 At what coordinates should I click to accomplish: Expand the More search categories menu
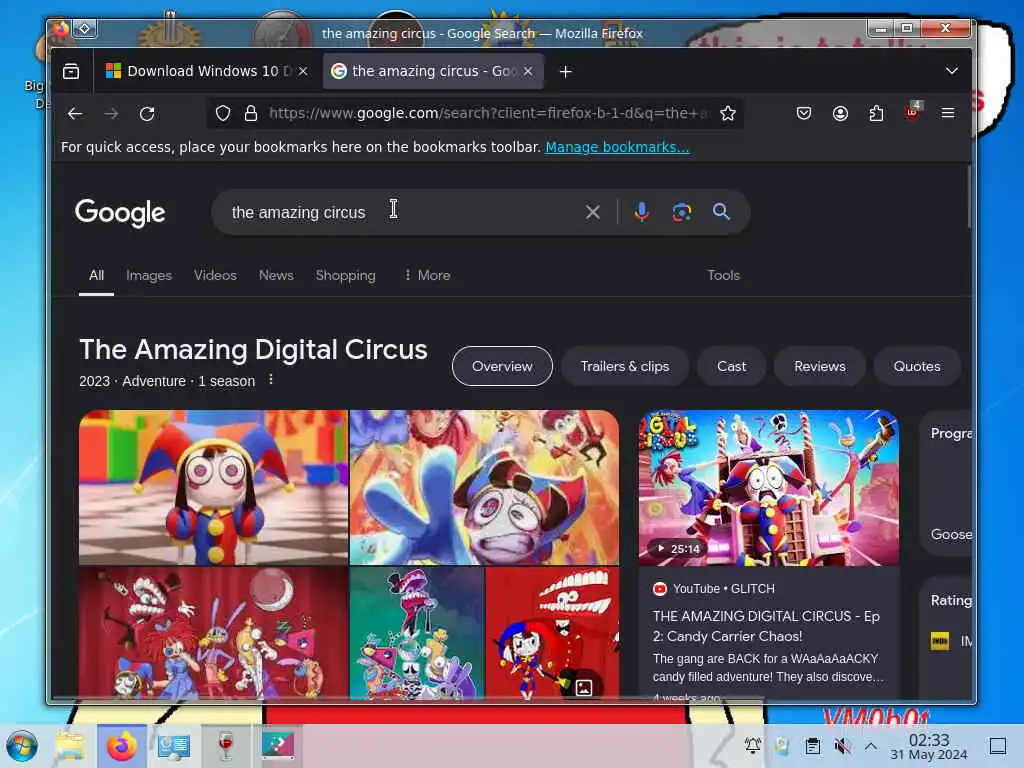pos(427,276)
